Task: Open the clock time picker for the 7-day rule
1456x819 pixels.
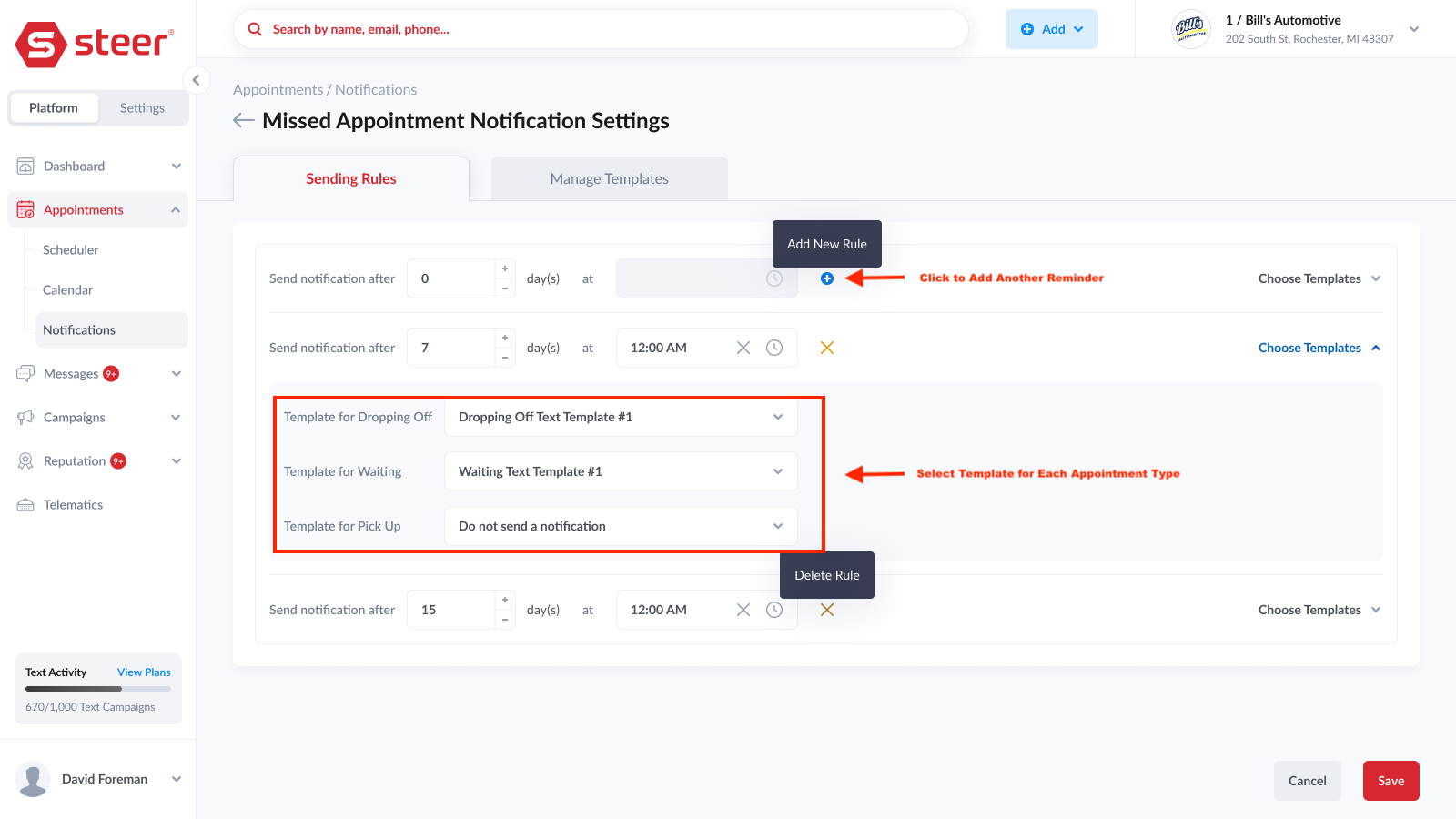Action: pos(774,347)
